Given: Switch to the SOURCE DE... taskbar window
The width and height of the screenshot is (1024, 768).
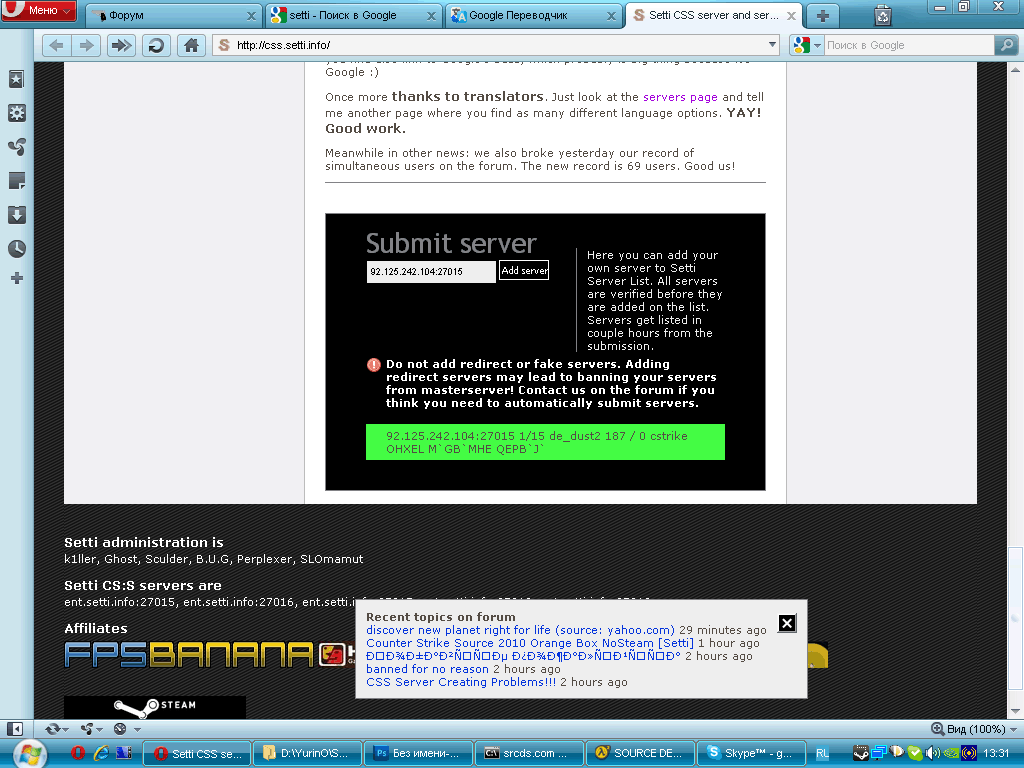Looking at the screenshot, I should pos(639,754).
